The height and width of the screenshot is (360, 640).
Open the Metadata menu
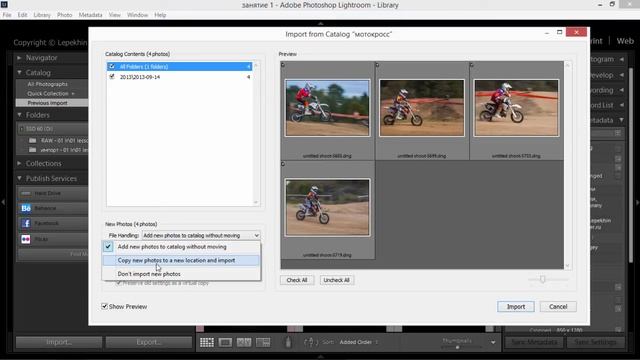[x=90, y=15]
